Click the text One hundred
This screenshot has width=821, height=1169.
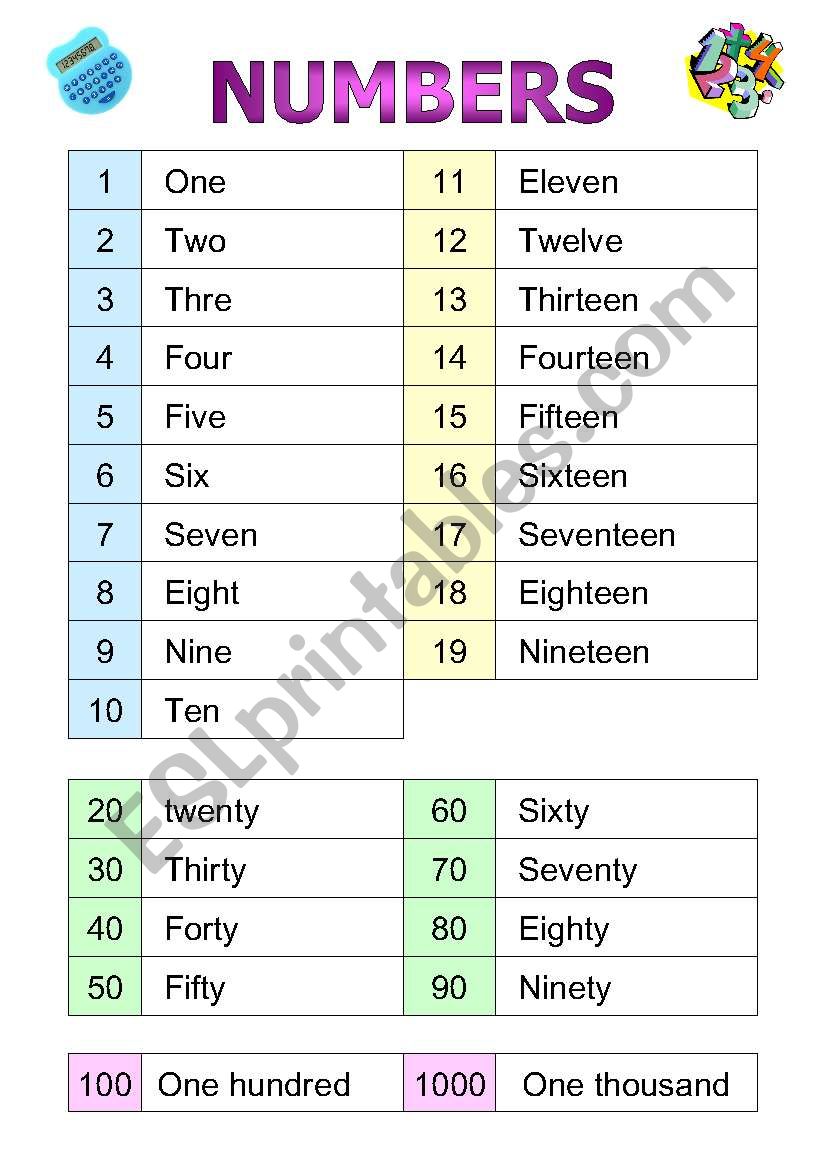pyautogui.click(x=254, y=1085)
